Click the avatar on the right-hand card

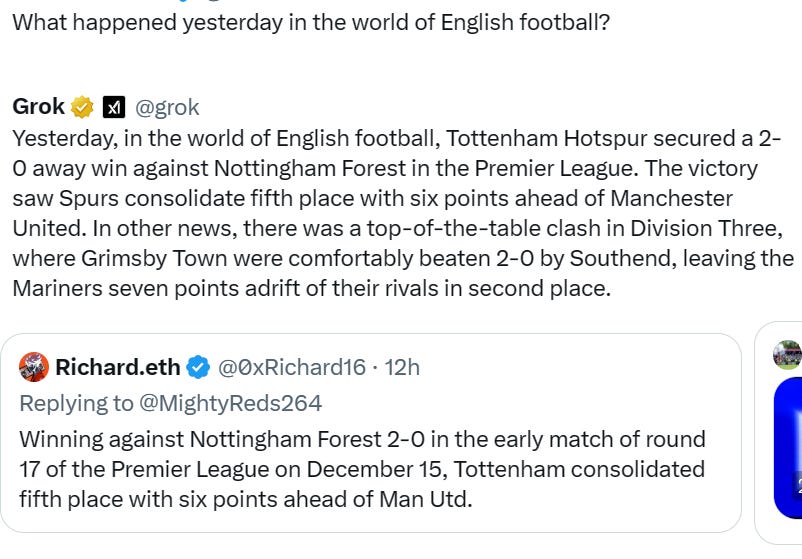tap(787, 354)
